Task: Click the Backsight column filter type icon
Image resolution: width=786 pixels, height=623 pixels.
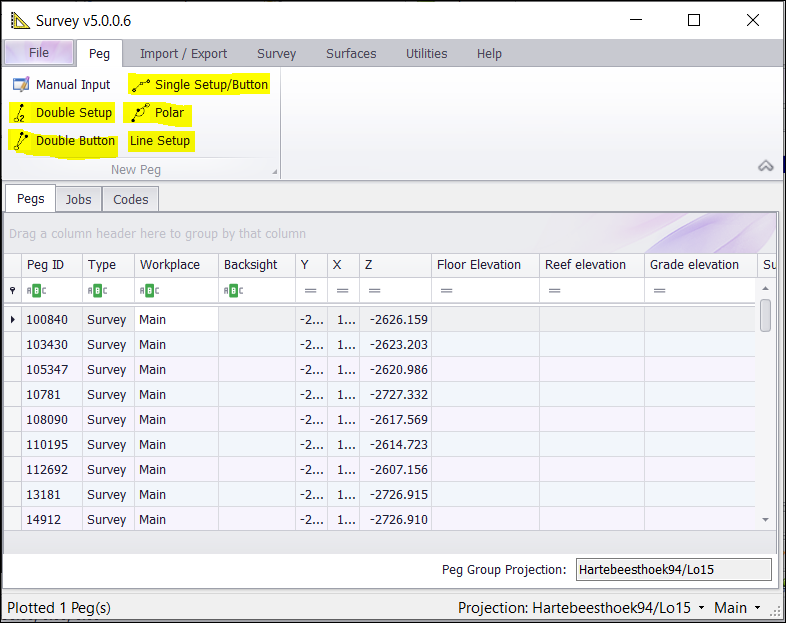Action: pos(234,291)
